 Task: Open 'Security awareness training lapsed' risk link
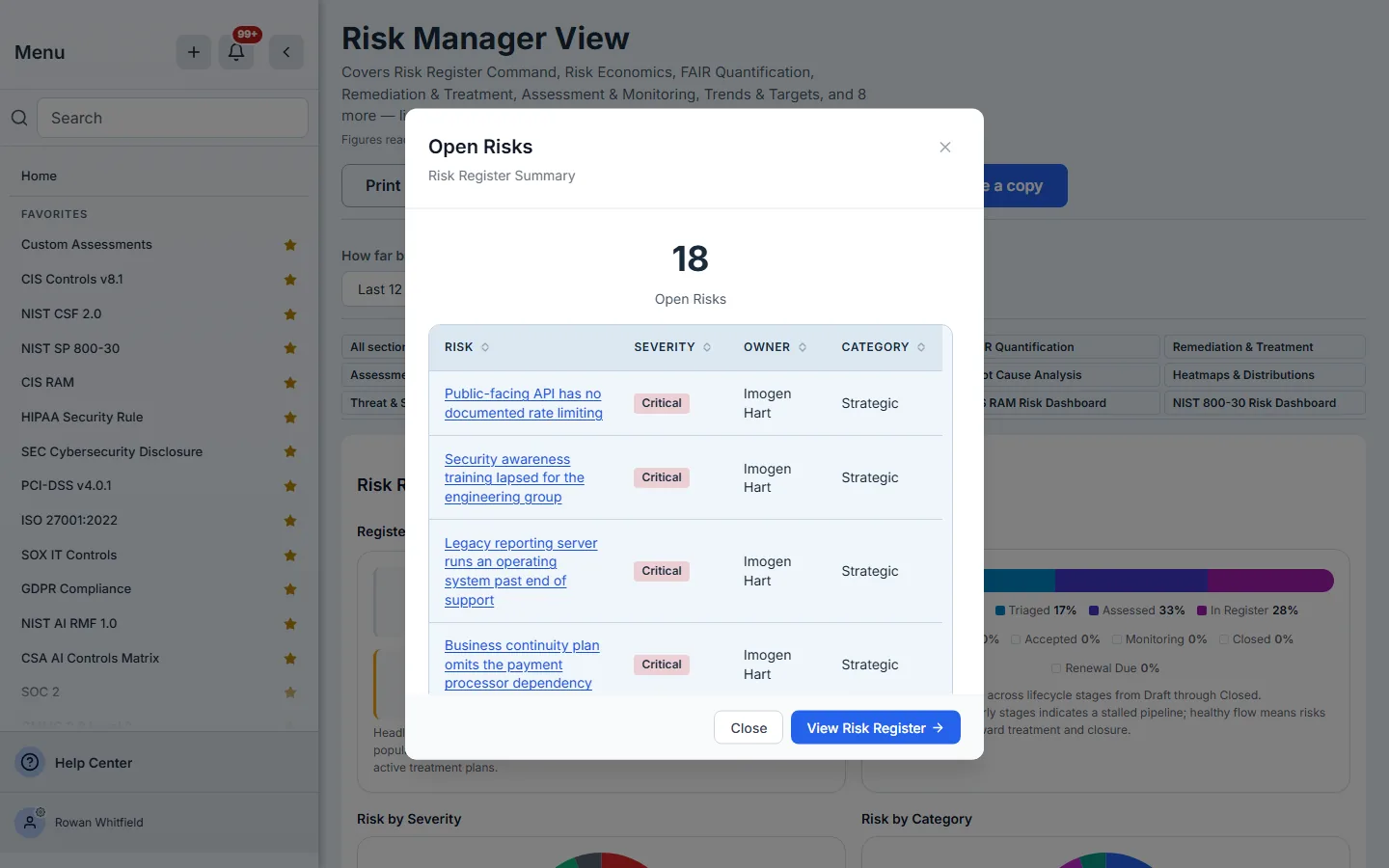[514, 478]
